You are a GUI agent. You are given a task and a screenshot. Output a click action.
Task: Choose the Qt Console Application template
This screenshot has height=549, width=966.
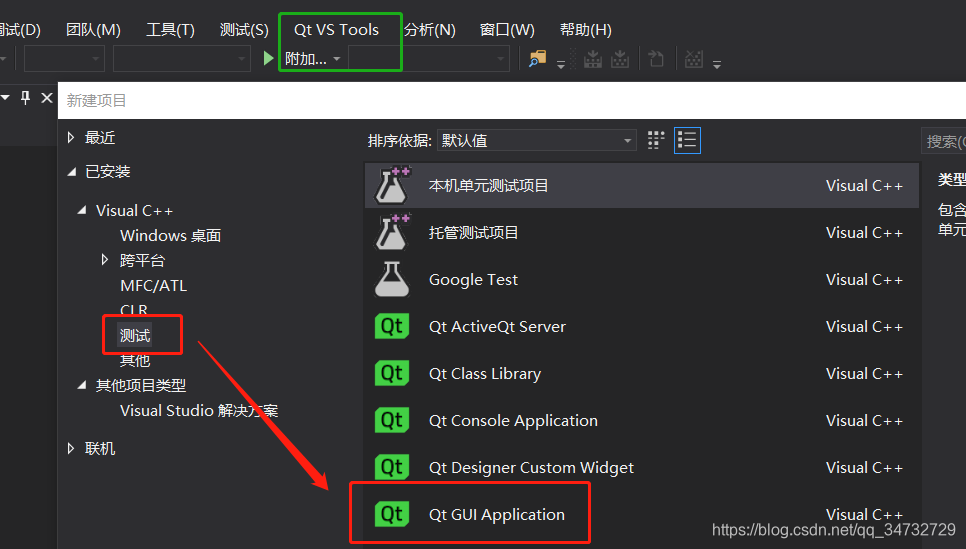click(641, 420)
